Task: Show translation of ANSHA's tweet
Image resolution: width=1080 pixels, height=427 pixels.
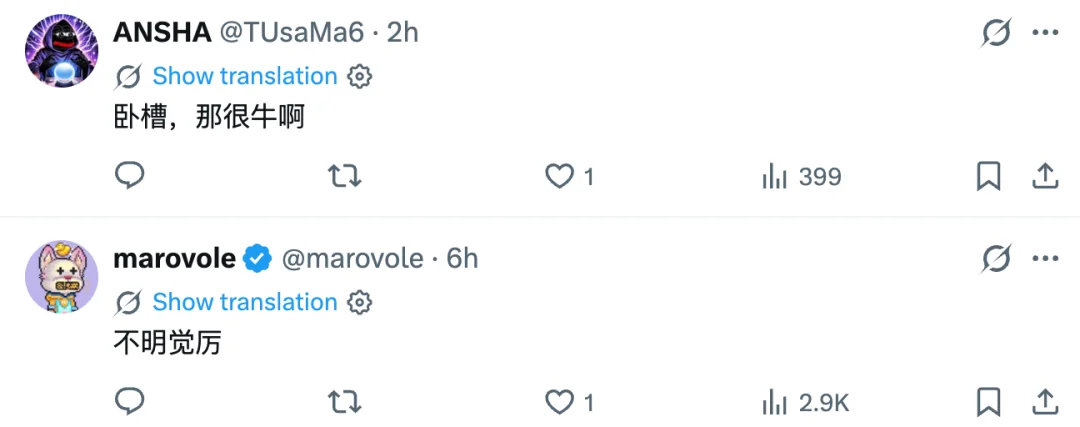Action: pos(244,76)
